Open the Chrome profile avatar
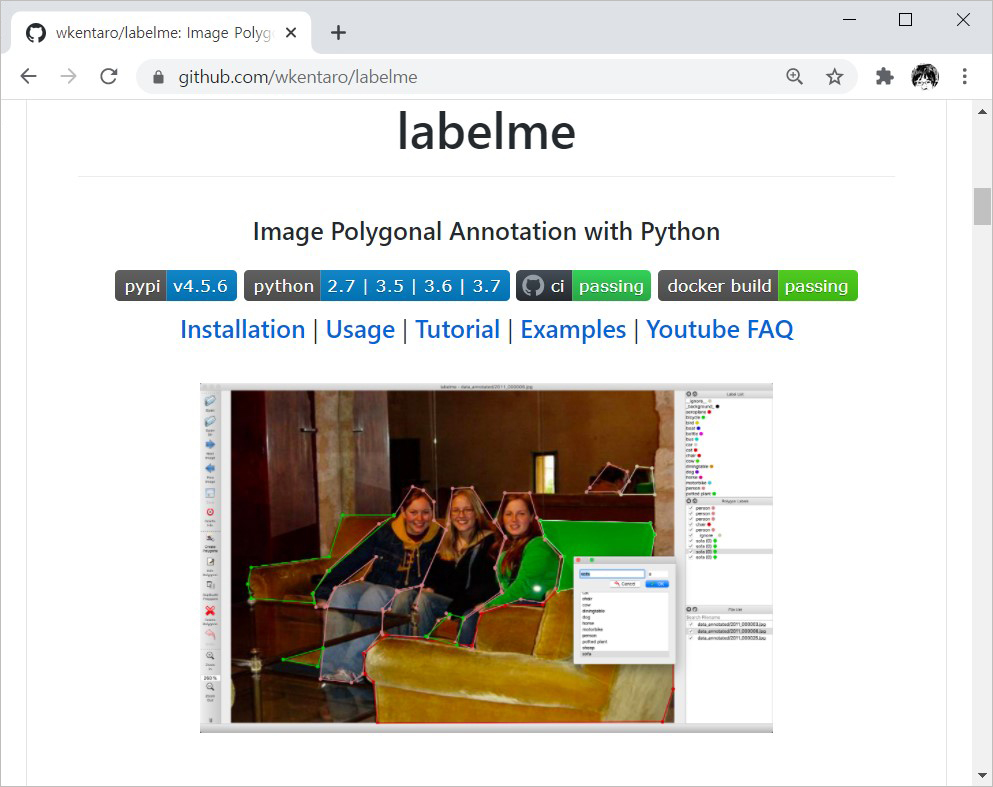 click(925, 77)
